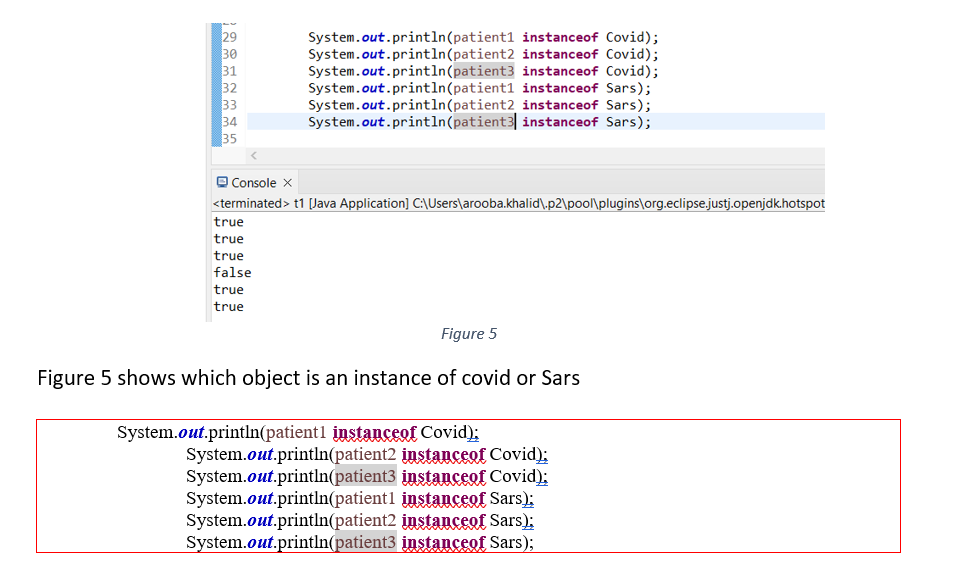Screen dimensions: 954x585
Task: Click patient1 on editor line 32
Action: 484,88
